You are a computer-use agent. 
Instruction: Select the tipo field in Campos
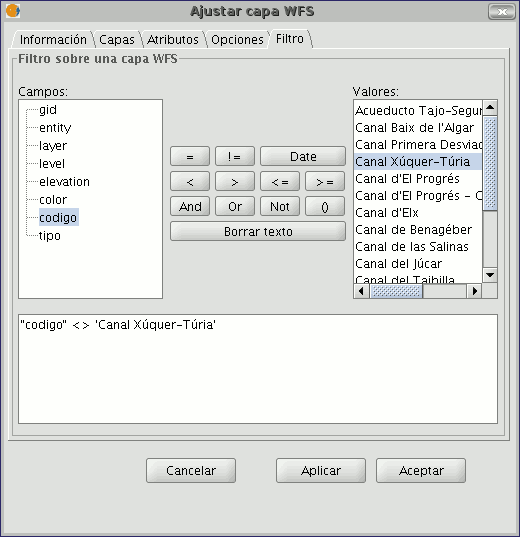50,236
